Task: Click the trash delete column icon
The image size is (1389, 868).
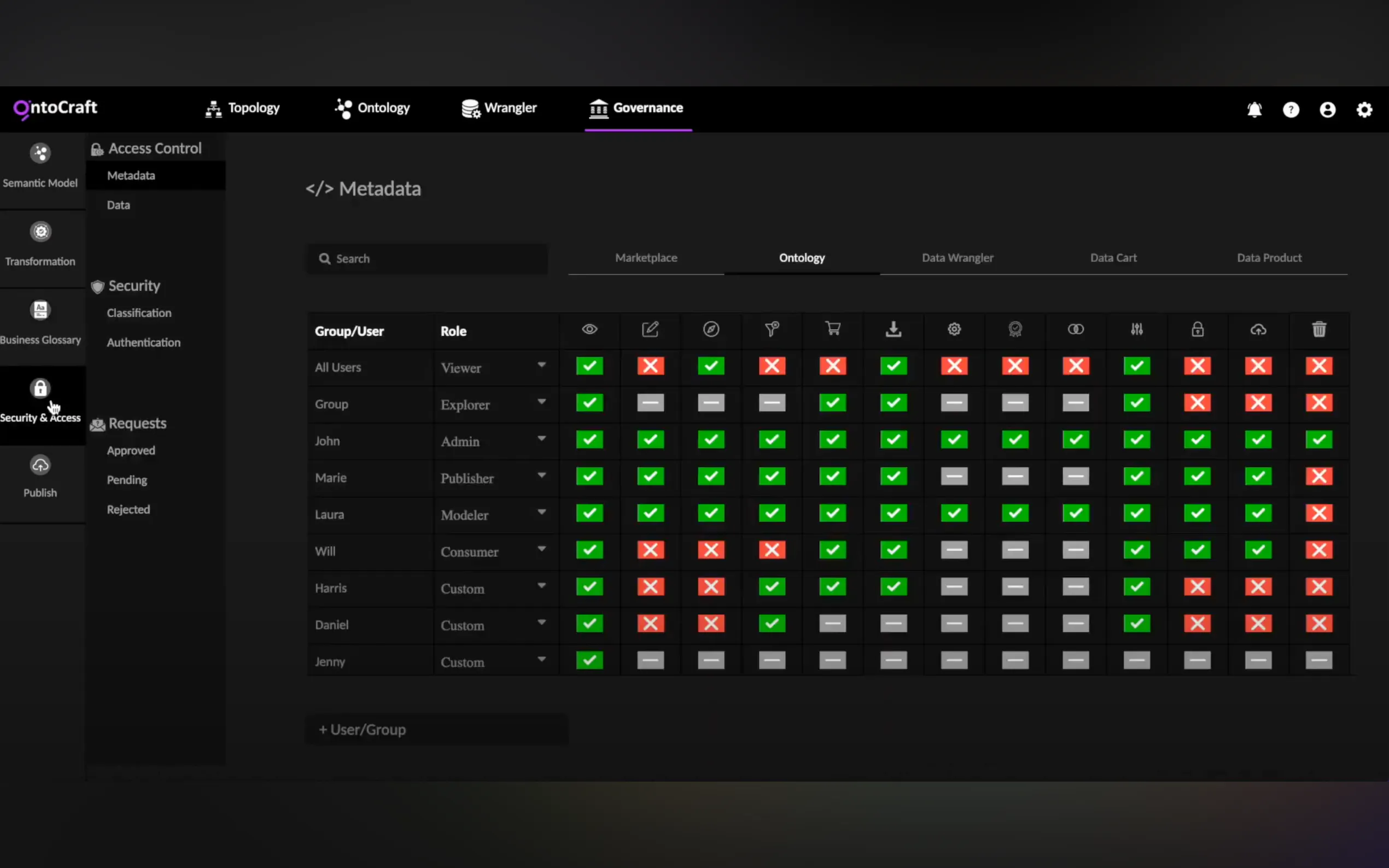Action: pos(1319,330)
